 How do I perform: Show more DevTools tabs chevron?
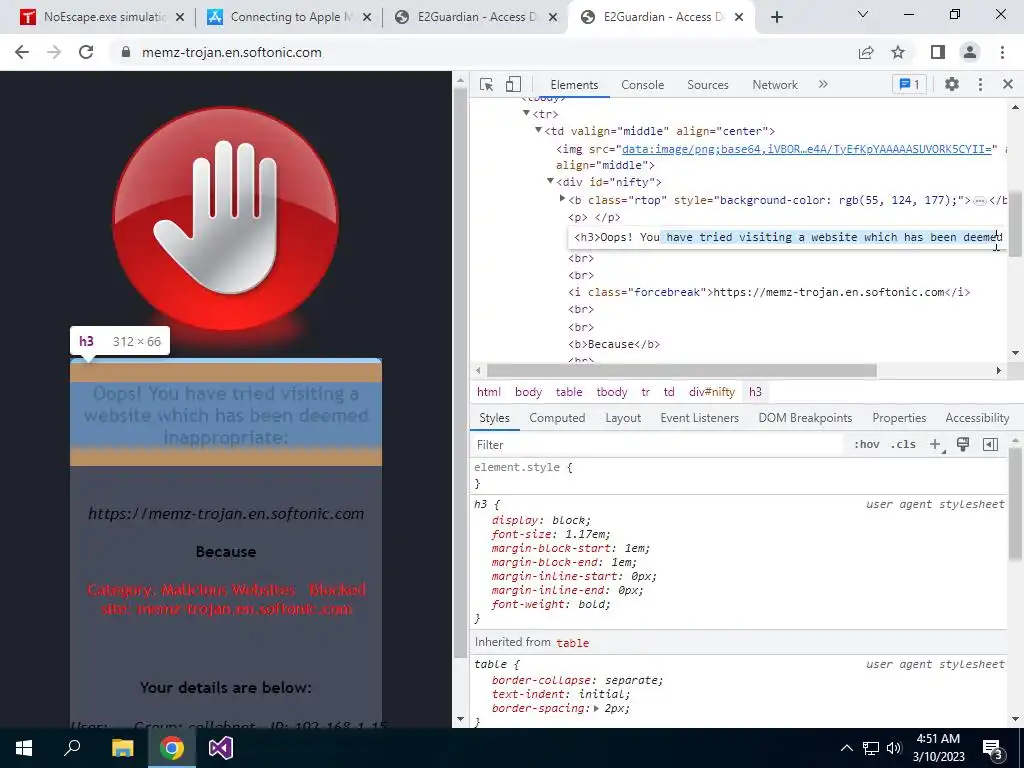(823, 84)
